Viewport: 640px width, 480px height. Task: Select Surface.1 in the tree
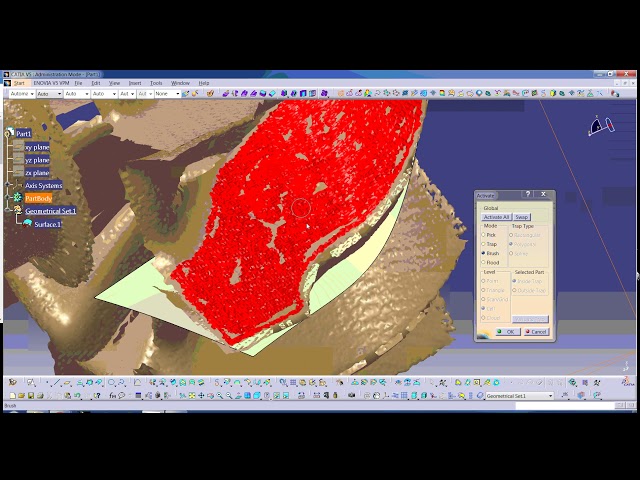click(x=47, y=224)
